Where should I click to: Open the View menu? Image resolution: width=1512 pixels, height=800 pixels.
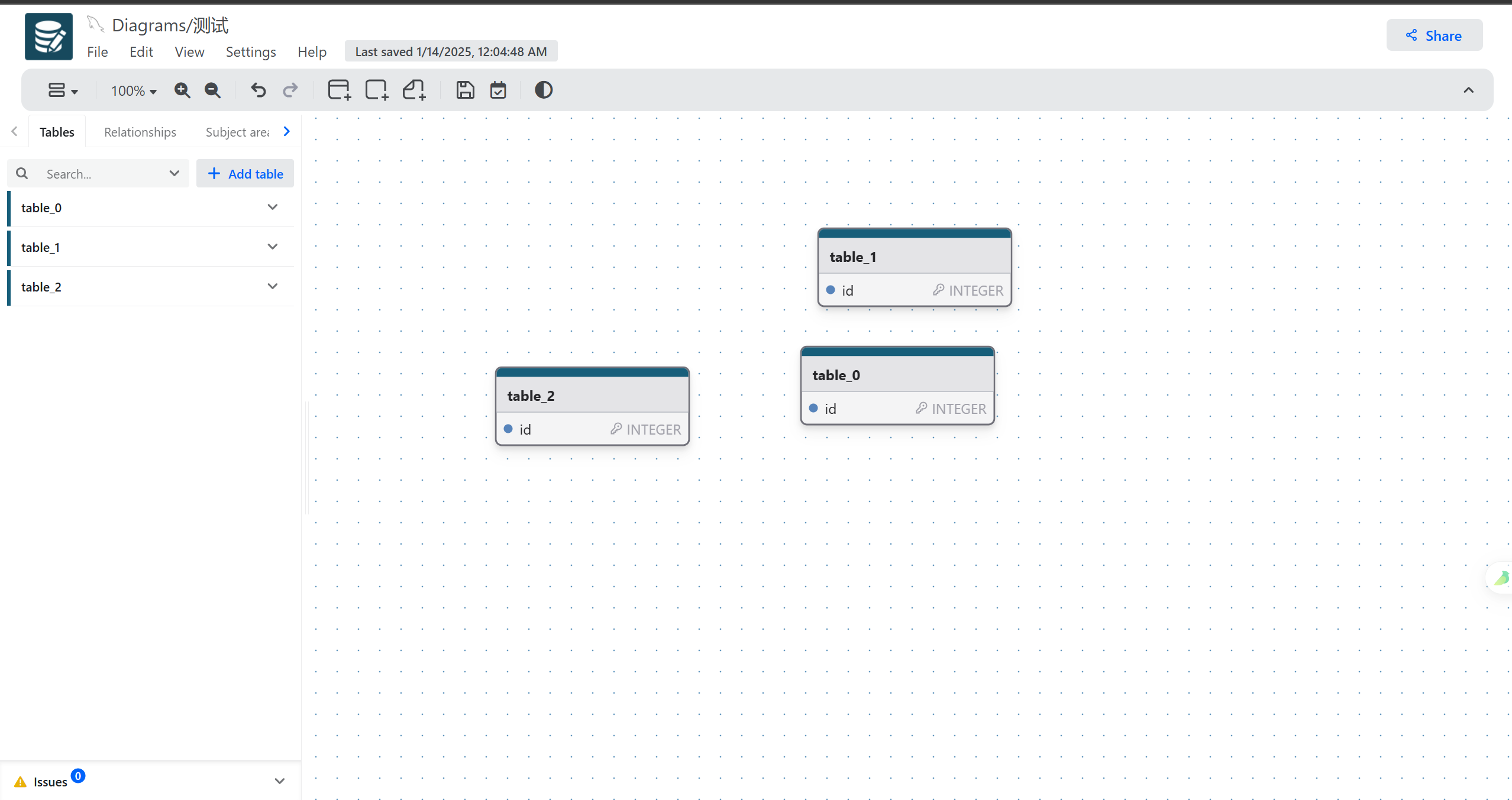189,52
